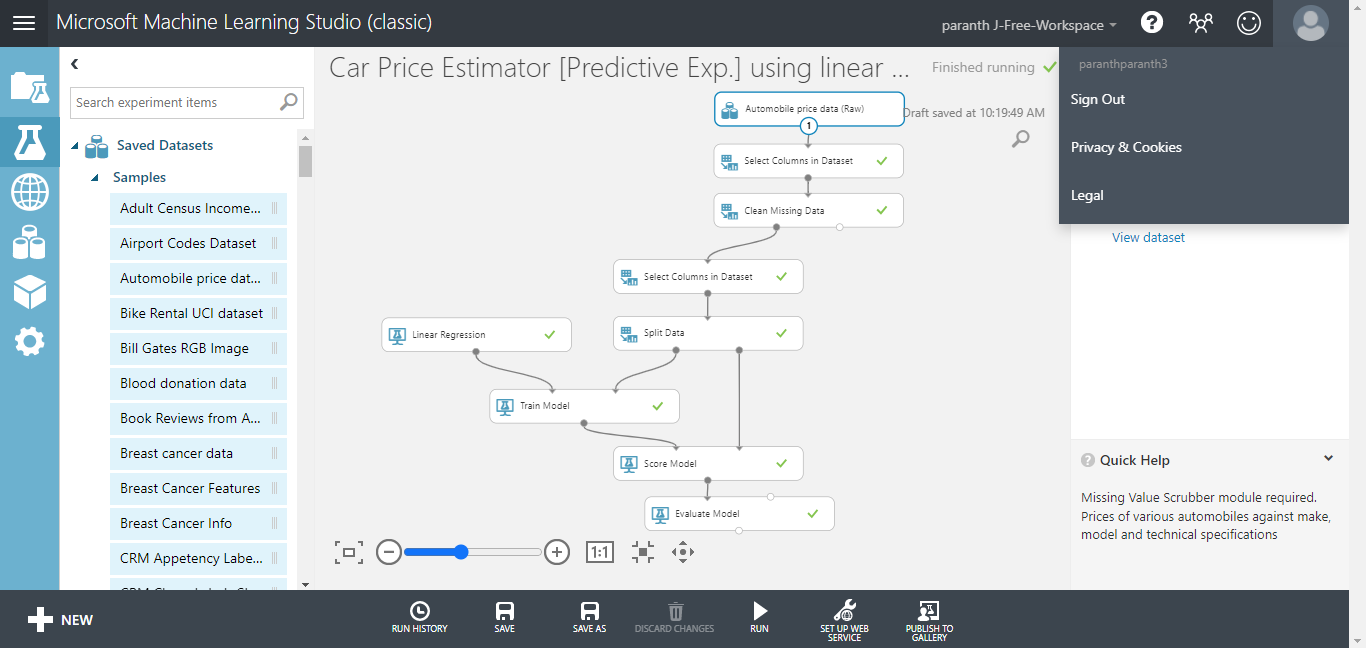Open help with the question mark icon
Screen dimensions: 1366x648
(x=1151, y=22)
